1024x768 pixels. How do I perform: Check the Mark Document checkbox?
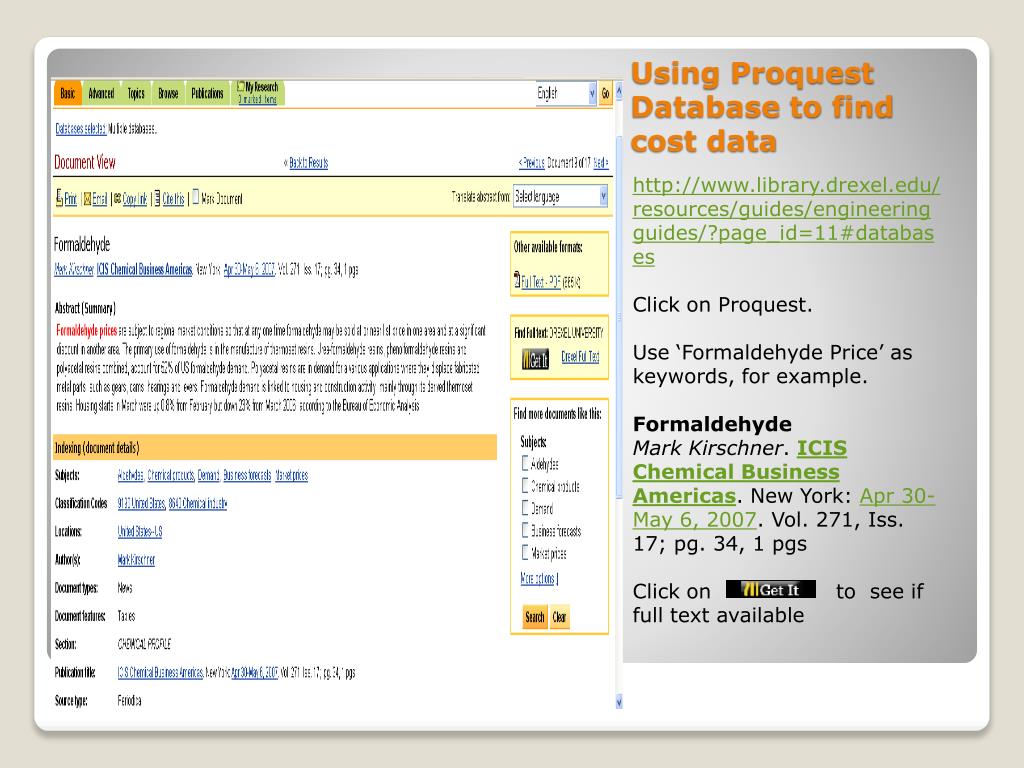195,197
